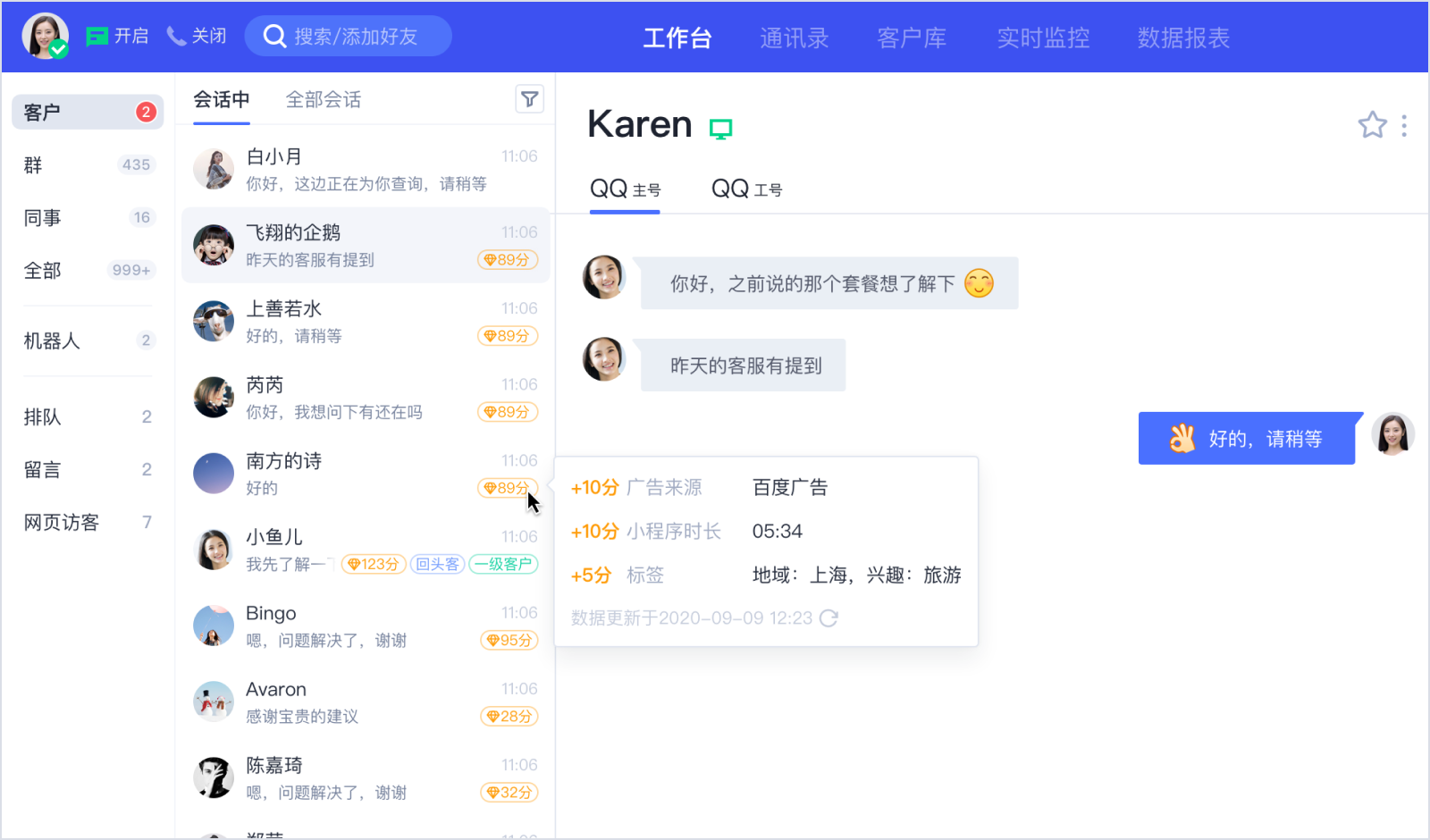Click the message 昨天的客服有提到 bubble
The width and height of the screenshot is (1430, 840).
pyautogui.click(x=743, y=365)
